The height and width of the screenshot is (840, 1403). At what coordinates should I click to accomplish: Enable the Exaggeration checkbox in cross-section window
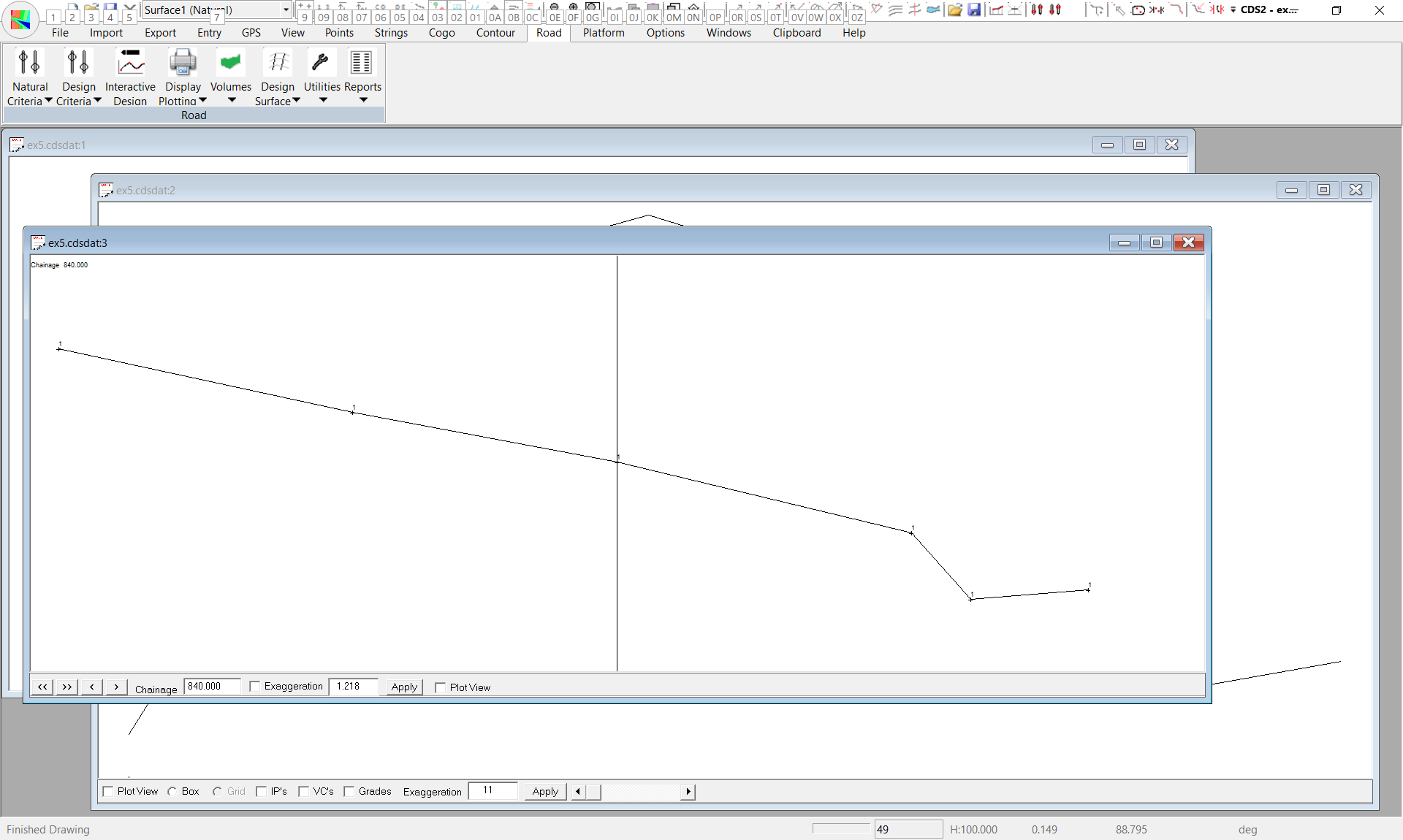point(255,687)
